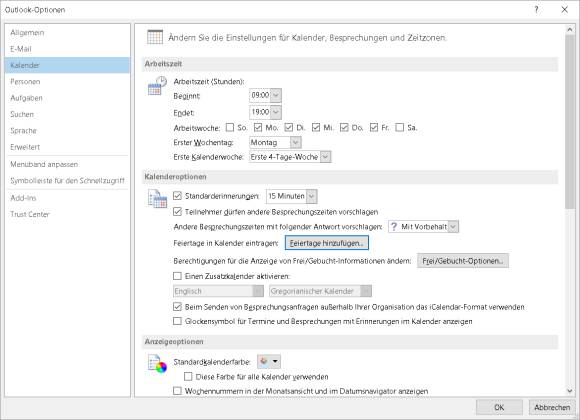Open the Trust Center category
The height and width of the screenshot is (420, 580).
30,214
